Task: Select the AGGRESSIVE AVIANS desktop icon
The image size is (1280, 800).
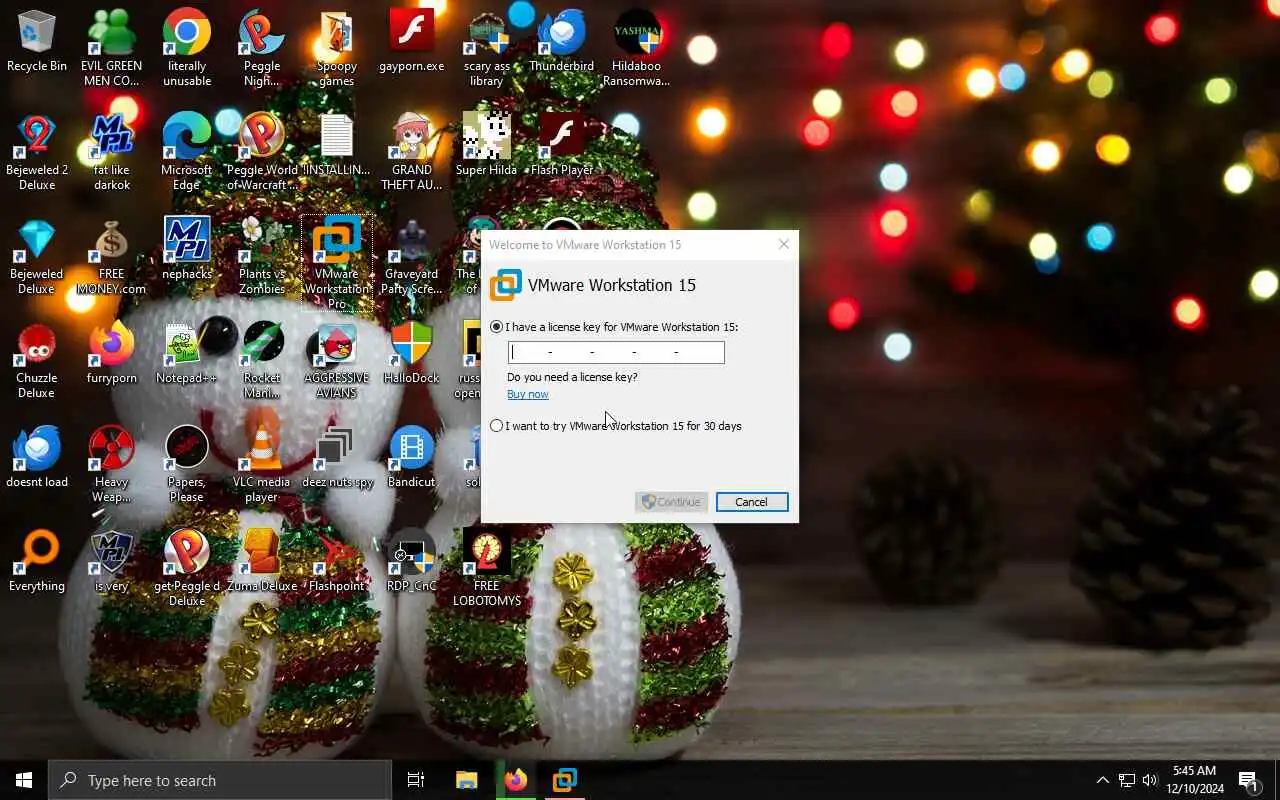Action: point(337,360)
